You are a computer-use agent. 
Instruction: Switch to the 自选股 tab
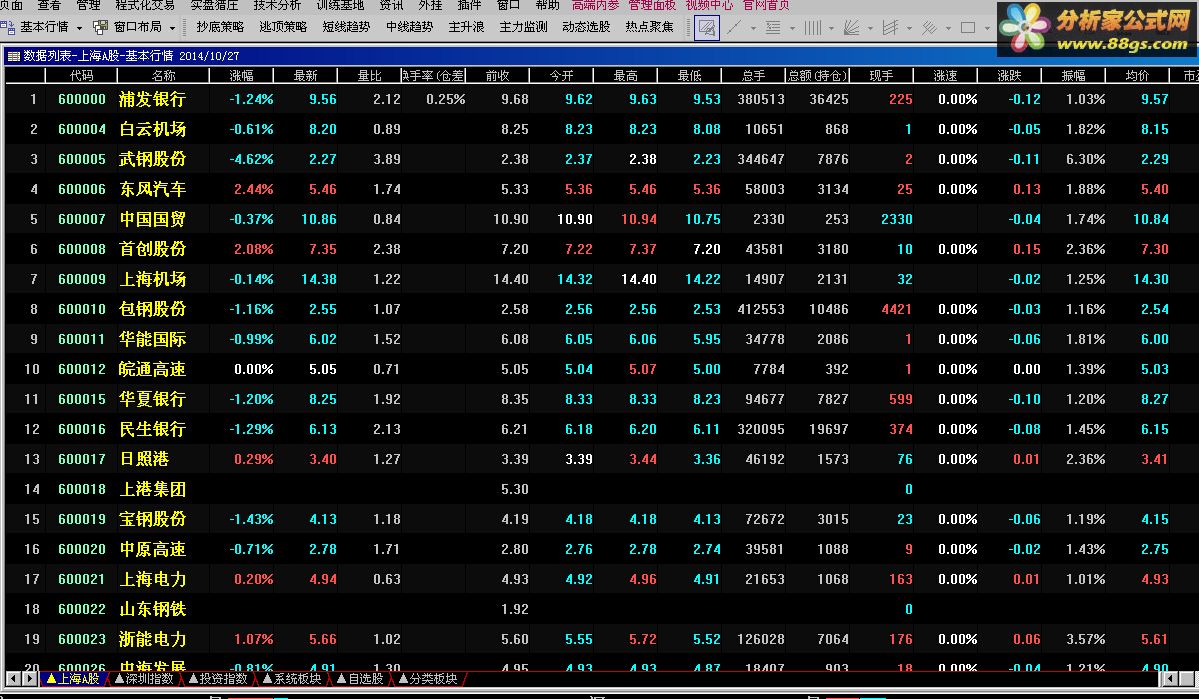(x=360, y=679)
